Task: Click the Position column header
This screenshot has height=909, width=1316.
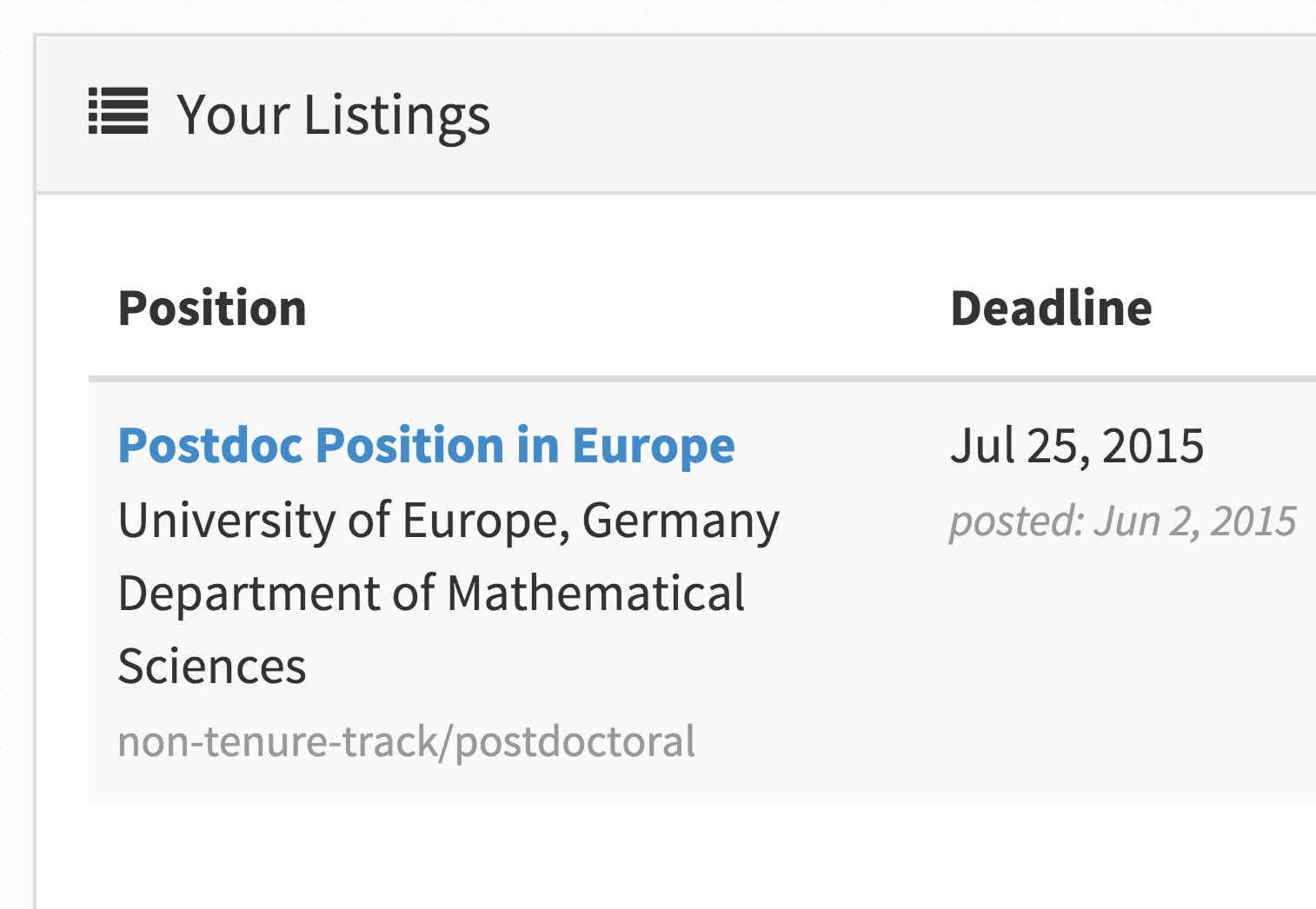Action: point(212,309)
